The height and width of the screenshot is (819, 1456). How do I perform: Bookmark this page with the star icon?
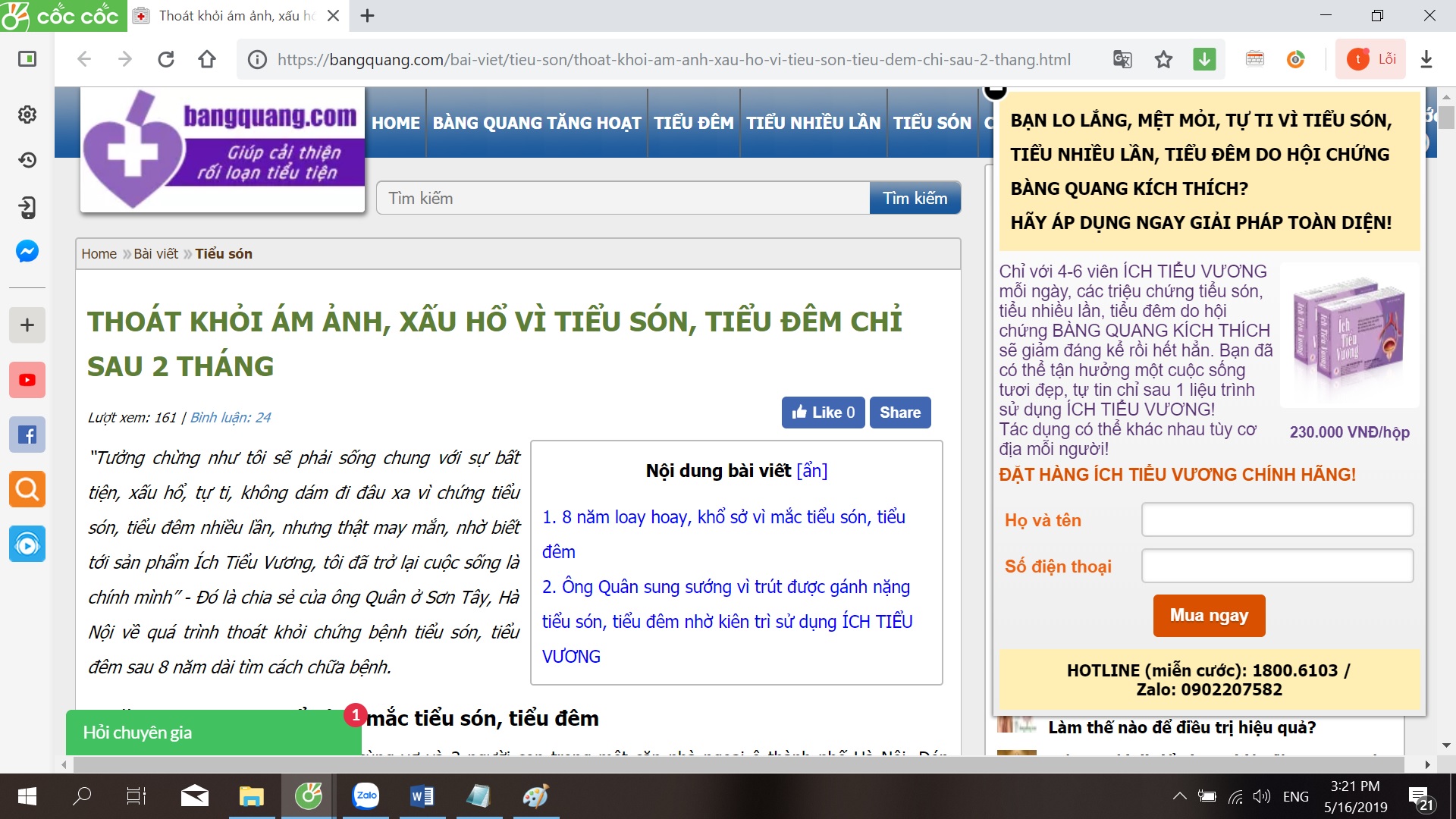tap(1163, 59)
